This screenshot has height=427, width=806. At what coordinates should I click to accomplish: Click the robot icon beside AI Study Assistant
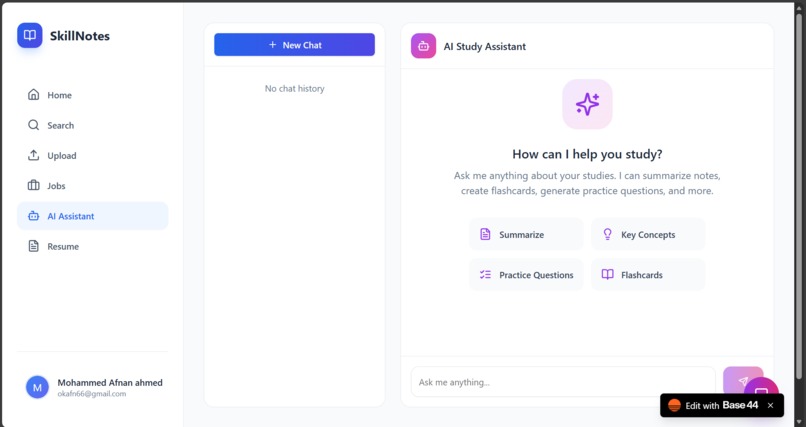424,46
